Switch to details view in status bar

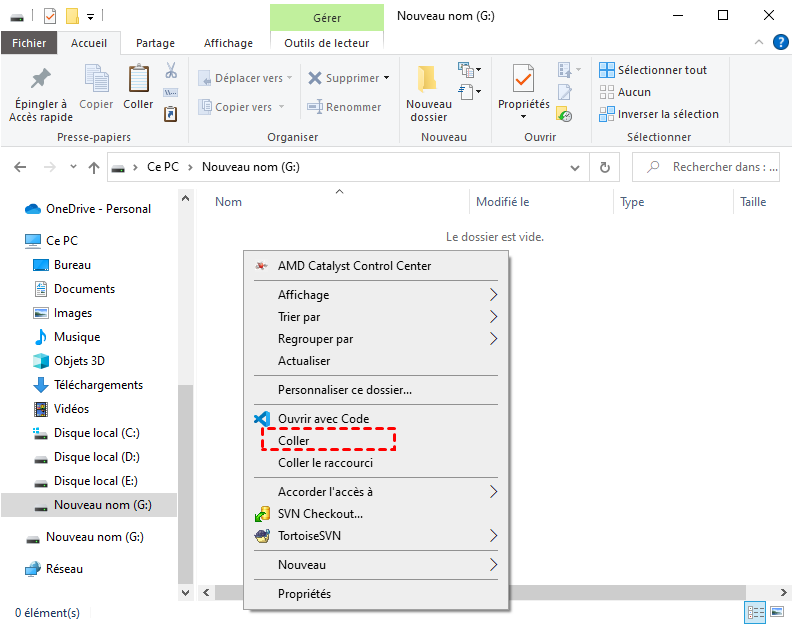(x=756, y=612)
